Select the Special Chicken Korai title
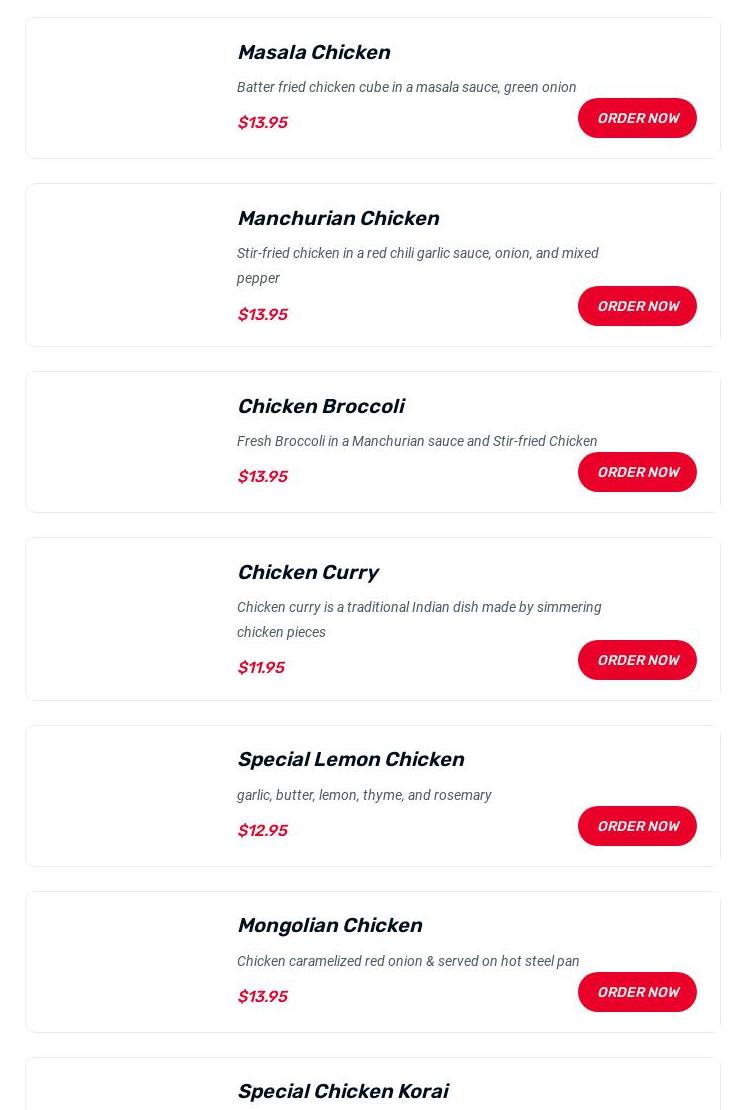The height and width of the screenshot is (1110, 745). pyautogui.click(x=342, y=1091)
